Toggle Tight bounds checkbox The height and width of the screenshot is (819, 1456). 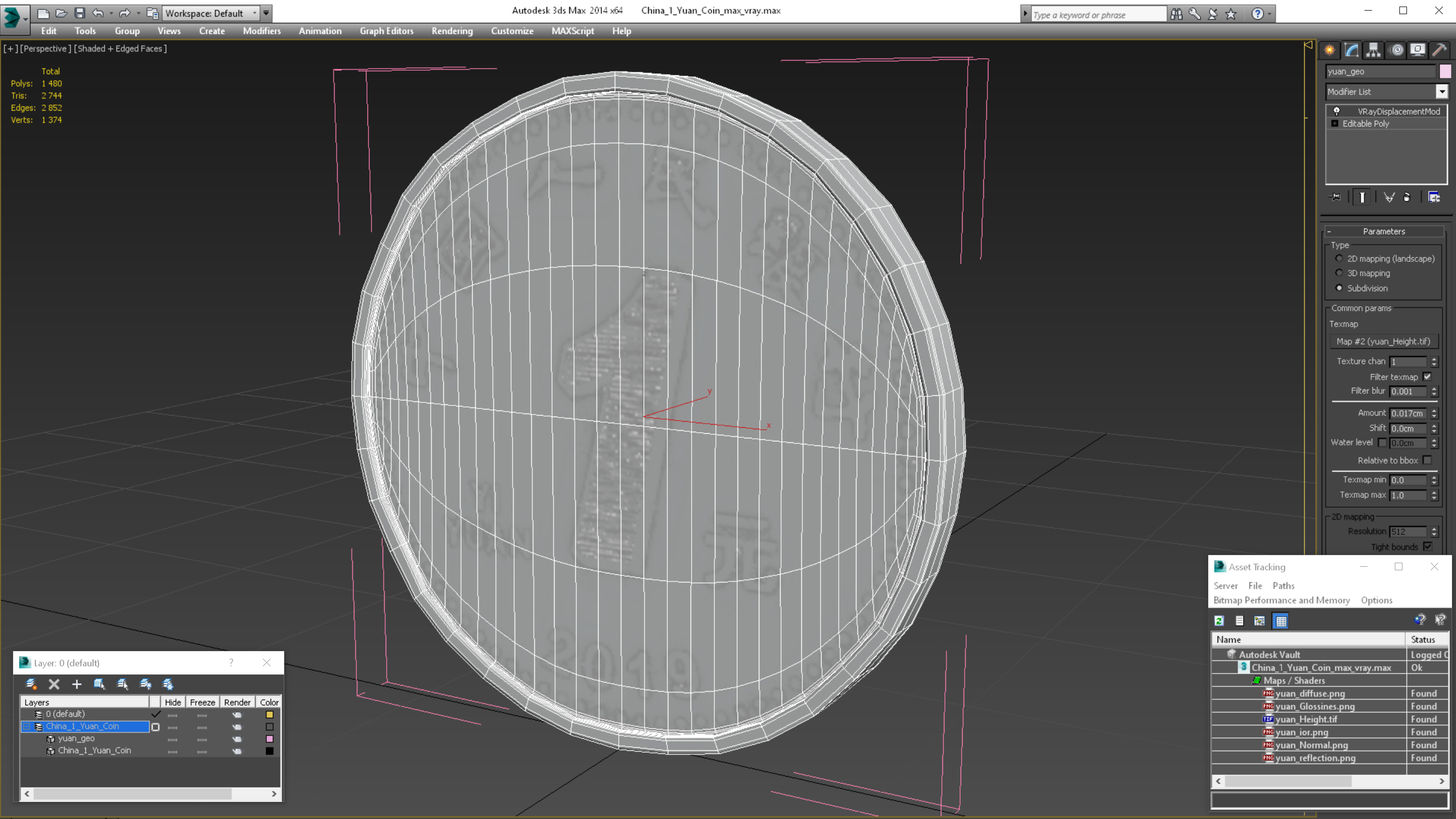pos(1427,547)
